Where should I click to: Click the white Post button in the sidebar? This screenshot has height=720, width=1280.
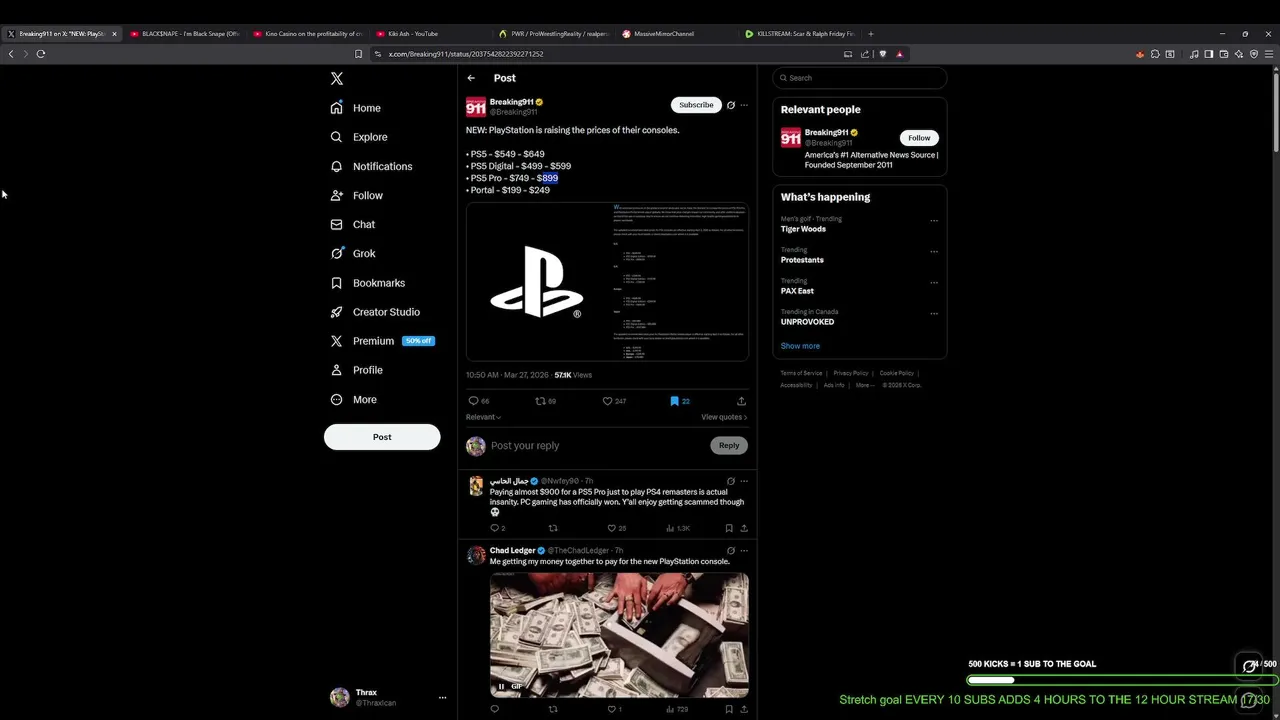382,437
